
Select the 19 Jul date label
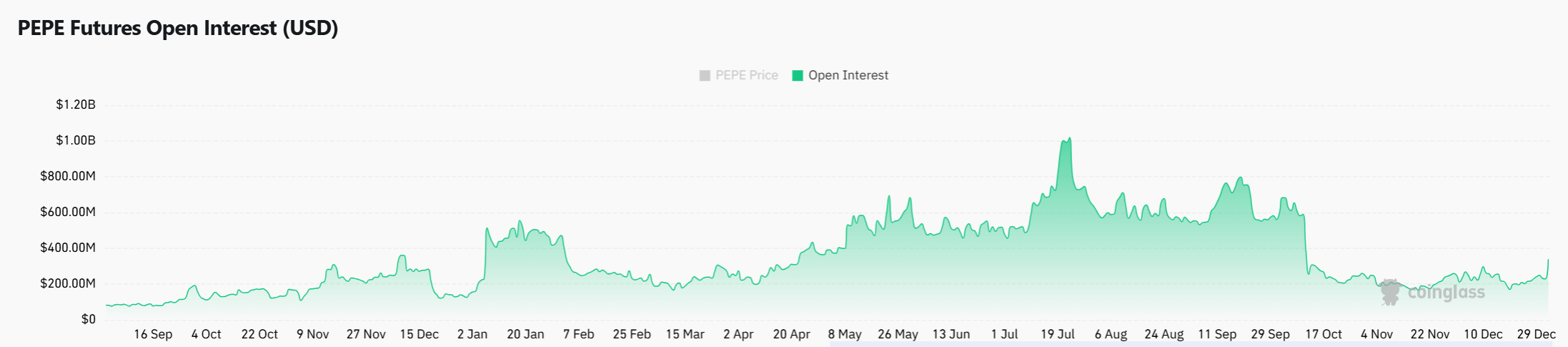1058,334
